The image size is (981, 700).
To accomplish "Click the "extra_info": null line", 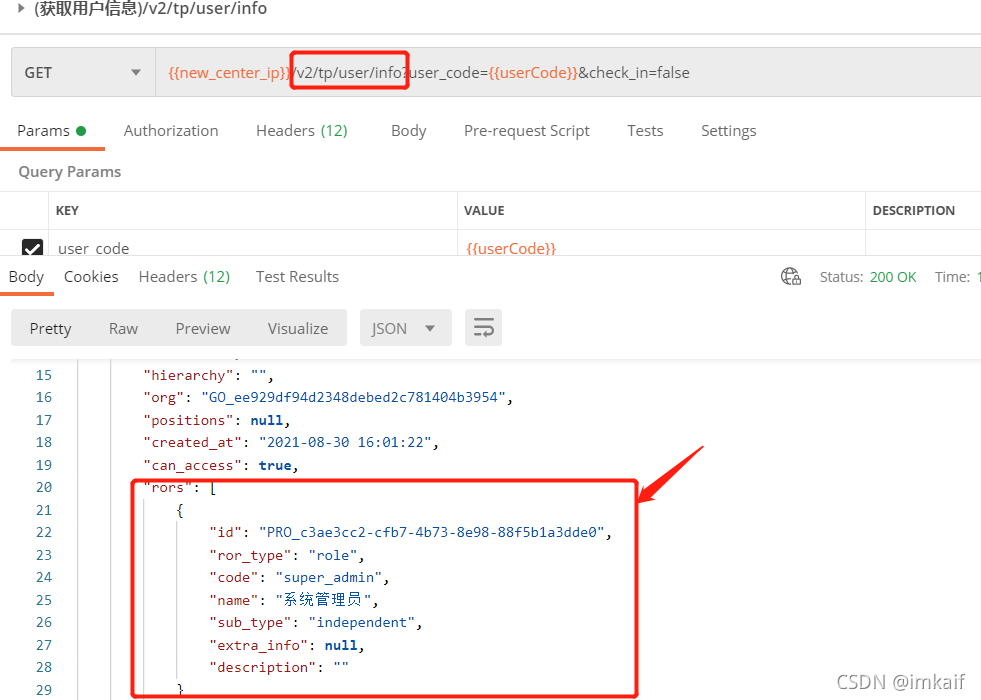I will pyautogui.click(x=287, y=645).
